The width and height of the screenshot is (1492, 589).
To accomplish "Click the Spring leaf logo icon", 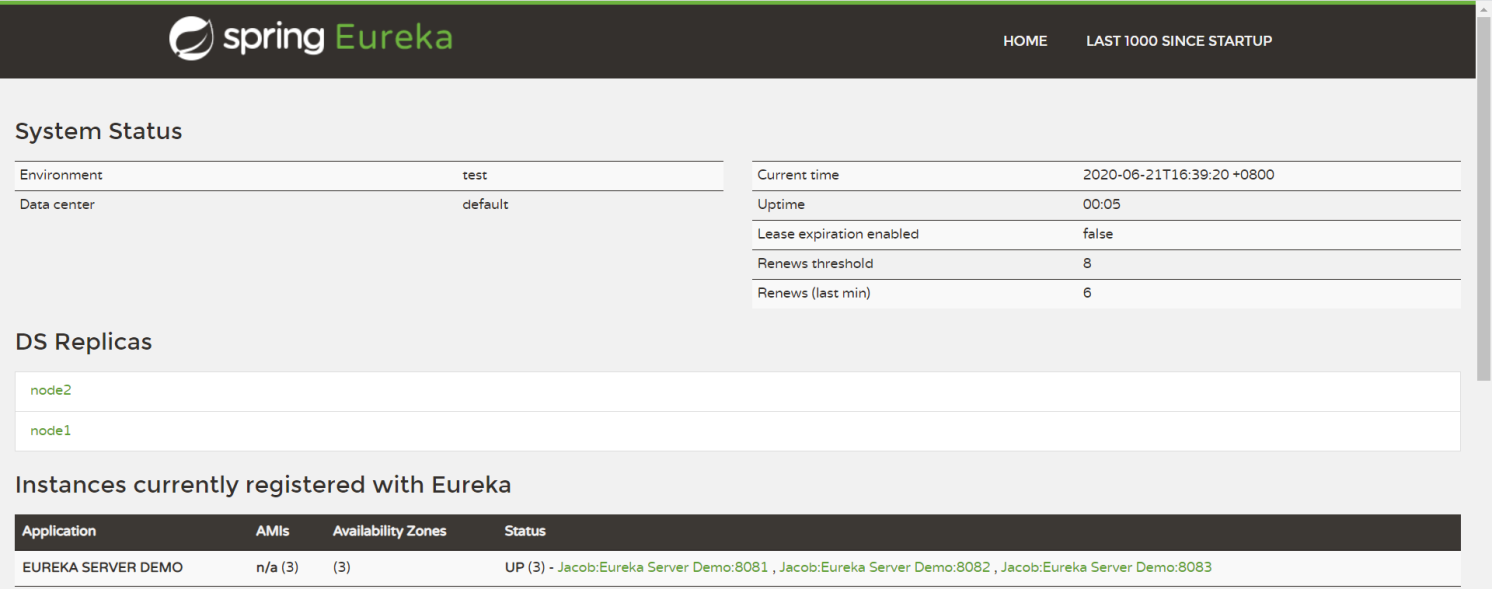I will [191, 39].
